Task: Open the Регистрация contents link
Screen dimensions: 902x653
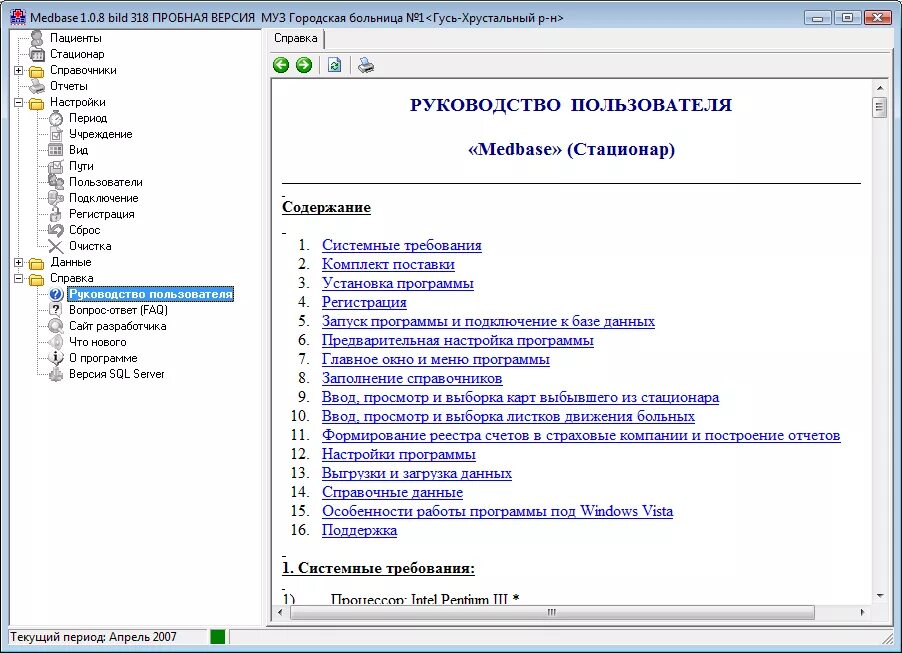Action: click(x=364, y=302)
